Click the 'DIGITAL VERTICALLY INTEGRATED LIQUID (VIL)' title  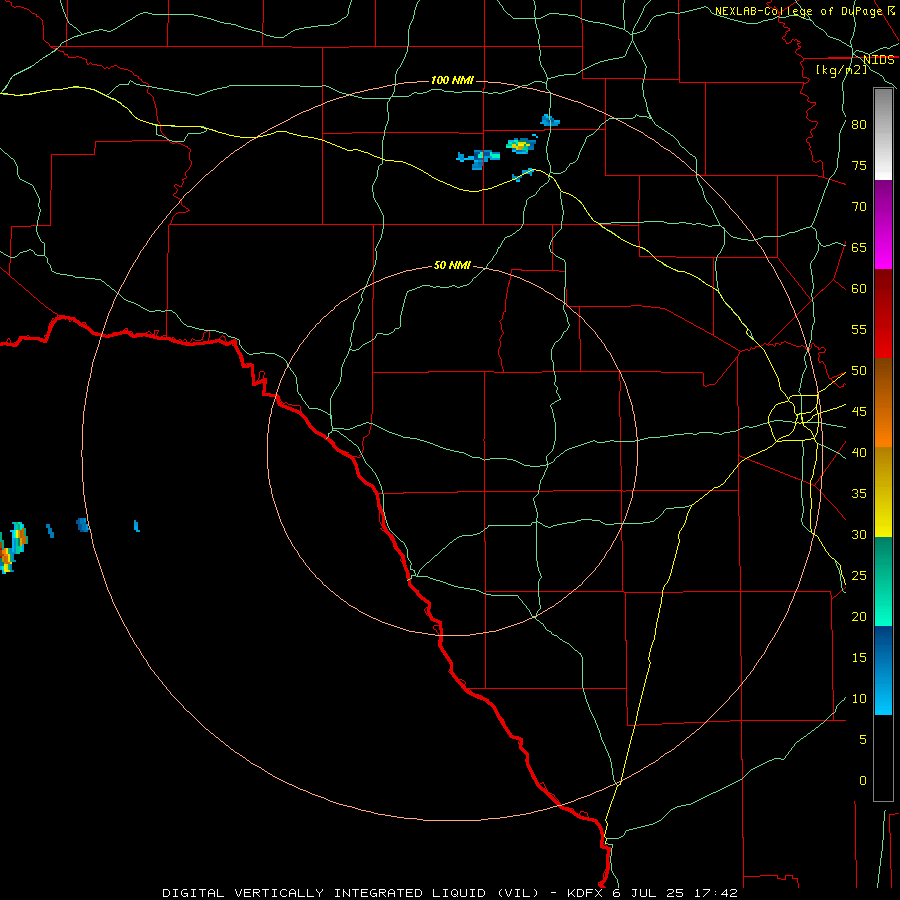point(351,893)
